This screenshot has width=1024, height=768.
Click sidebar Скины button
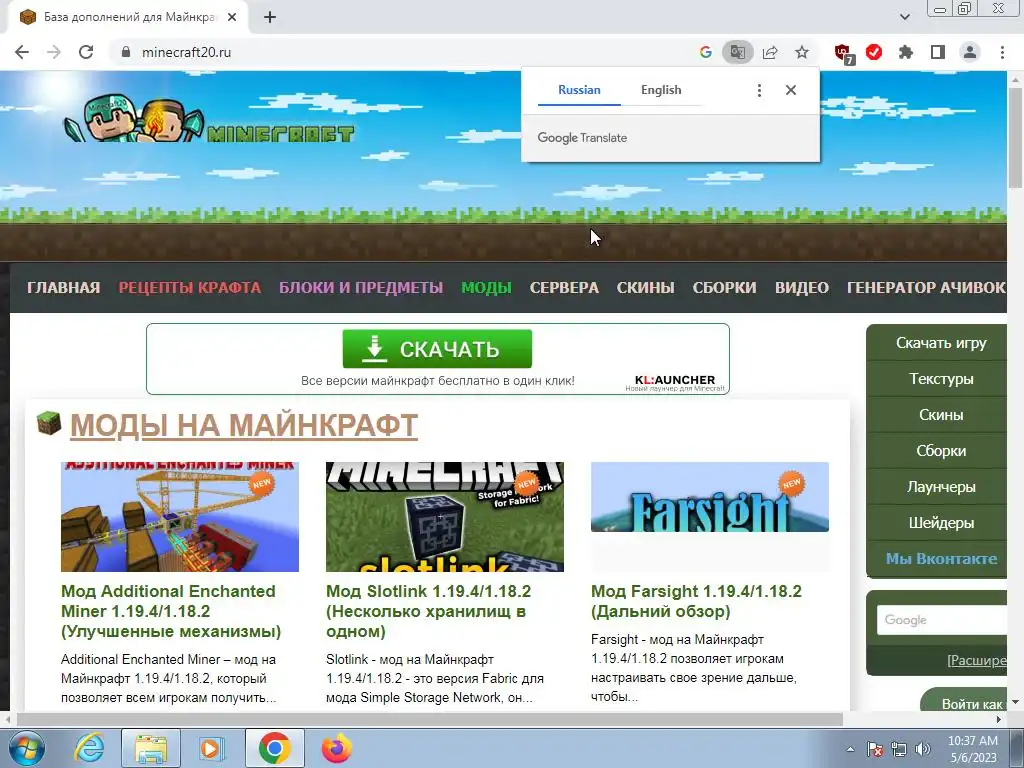(x=940, y=415)
